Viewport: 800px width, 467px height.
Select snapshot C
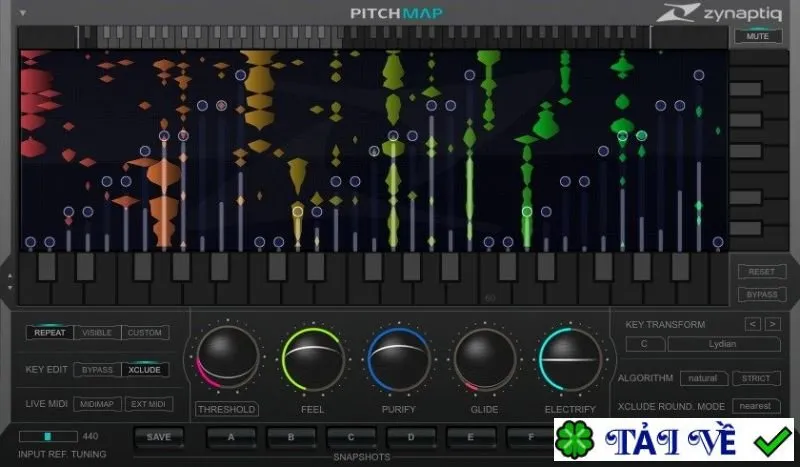[x=351, y=437]
